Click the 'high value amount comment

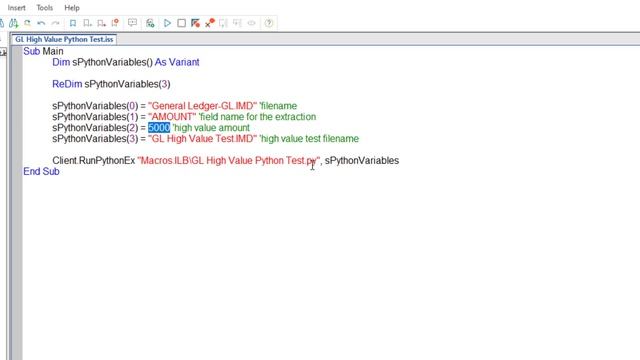[211, 128]
